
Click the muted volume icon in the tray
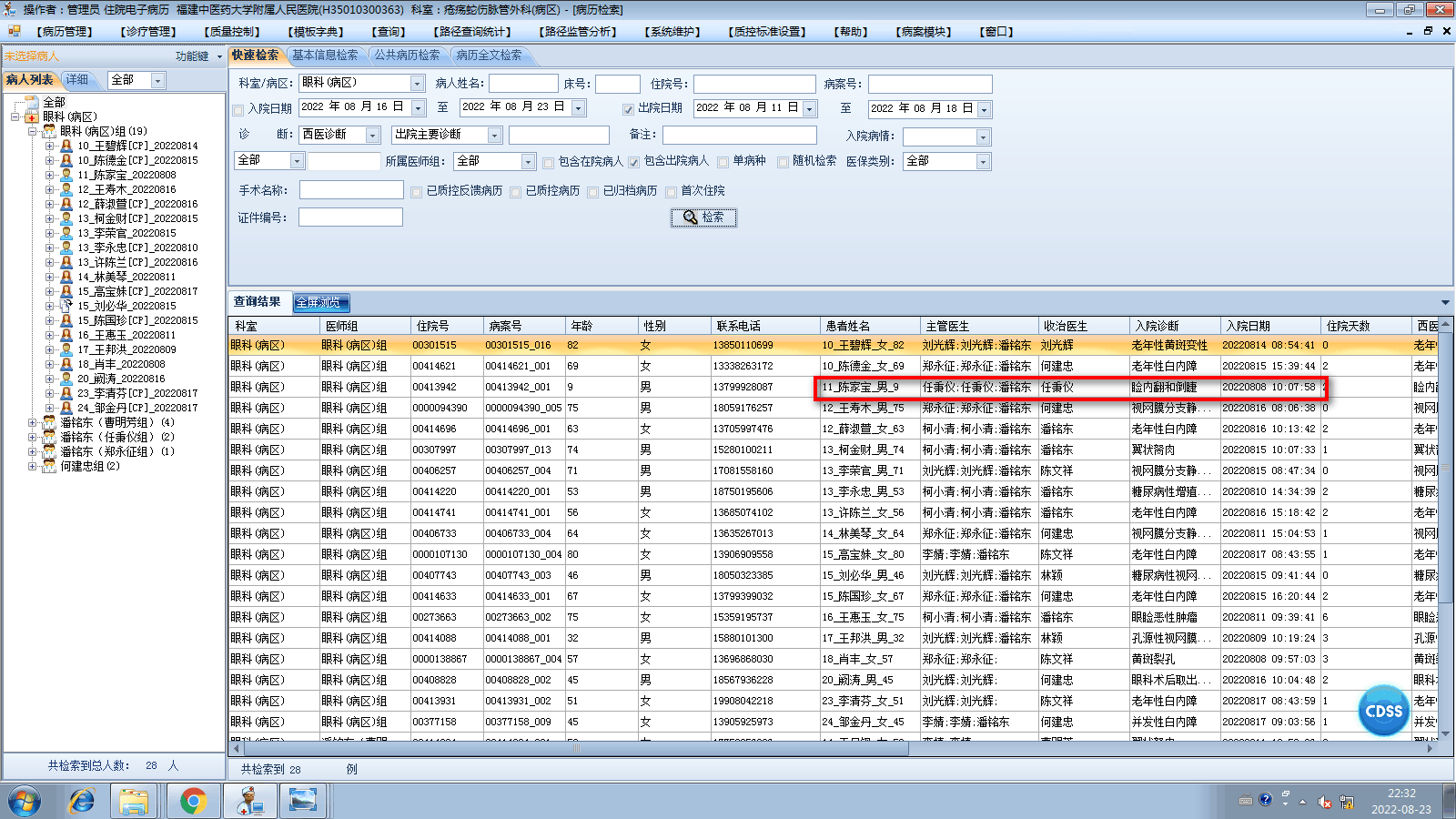(1324, 802)
